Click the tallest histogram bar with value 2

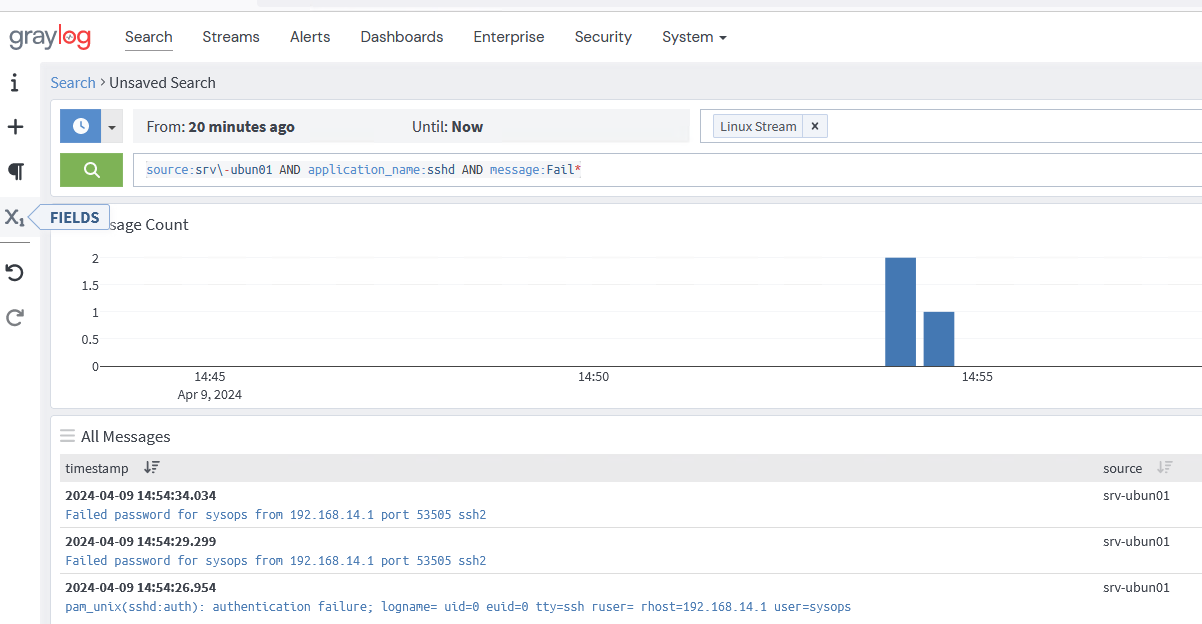tap(900, 312)
